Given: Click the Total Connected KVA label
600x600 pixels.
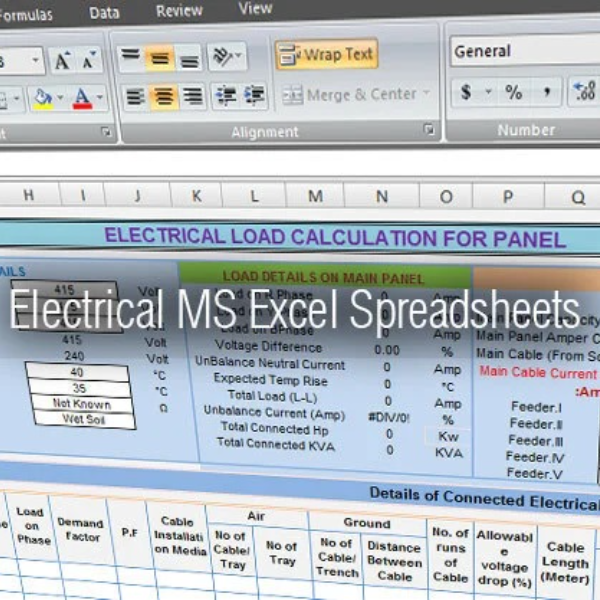Looking at the screenshot, I should 276,444.
